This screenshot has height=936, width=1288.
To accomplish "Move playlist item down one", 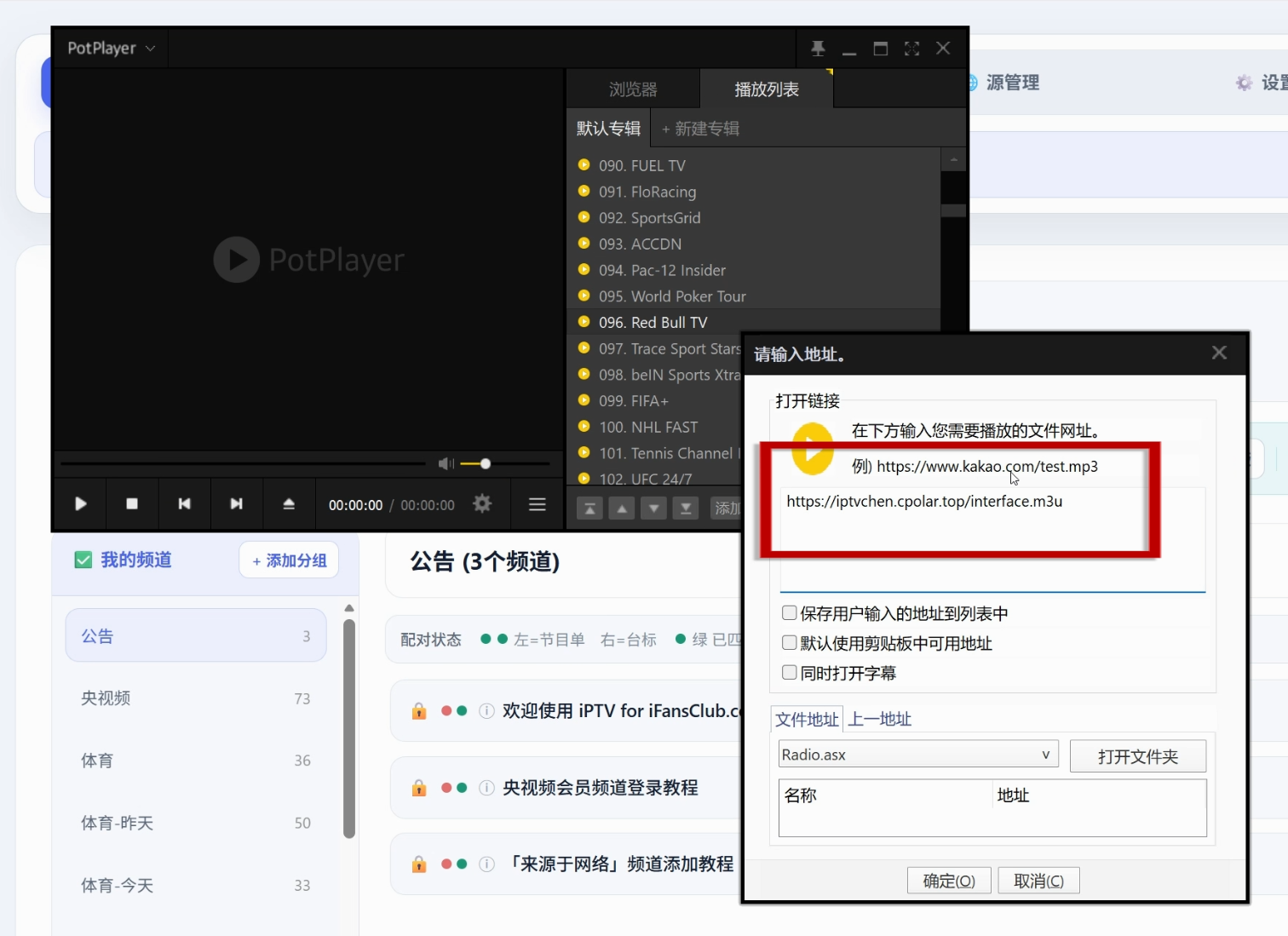I will pyautogui.click(x=653, y=508).
